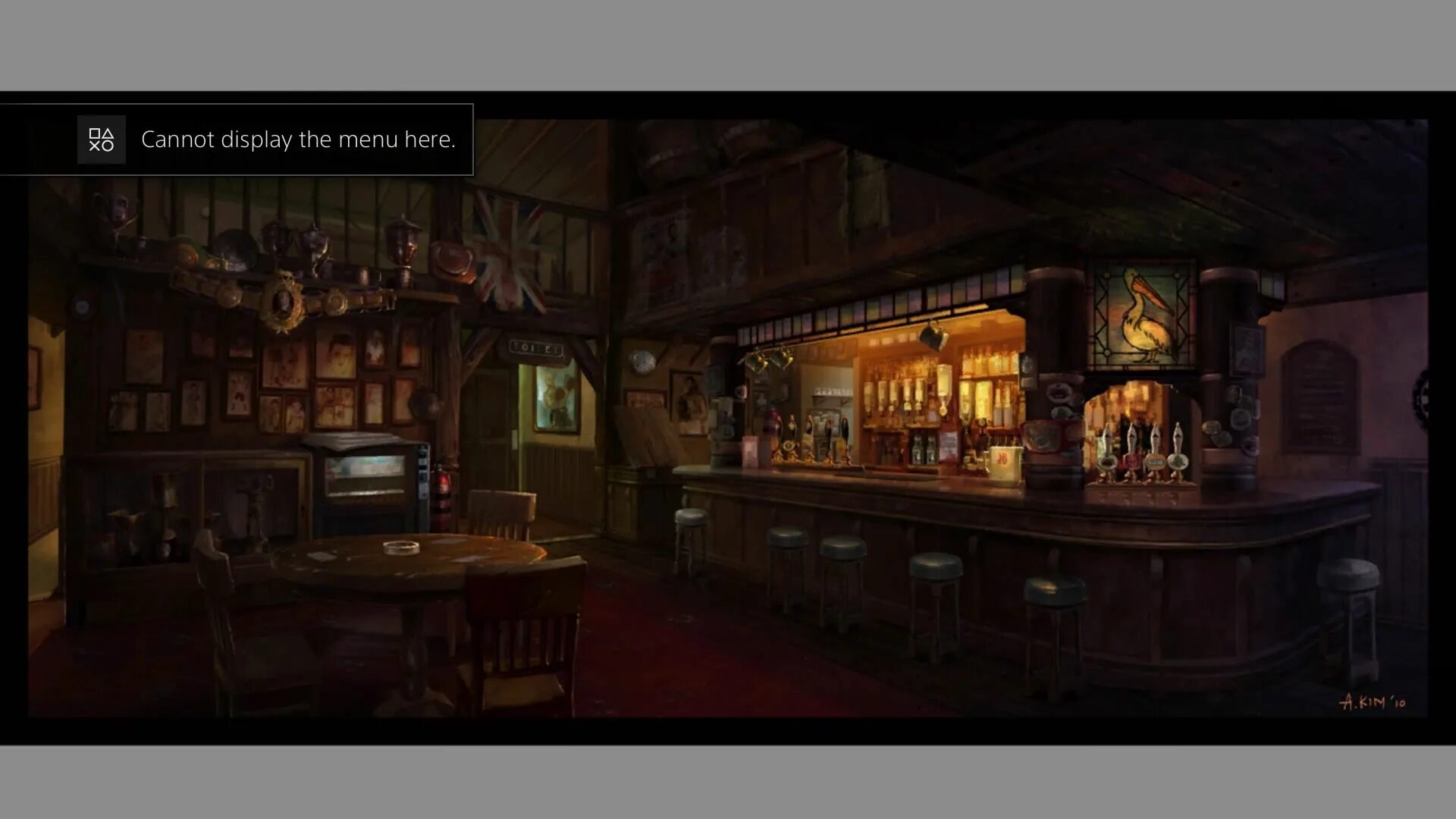Screen dimensions: 1456x819
Task: Click the Toilet sign above the doorway
Action: pyautogui.click(x=536, y=348)
